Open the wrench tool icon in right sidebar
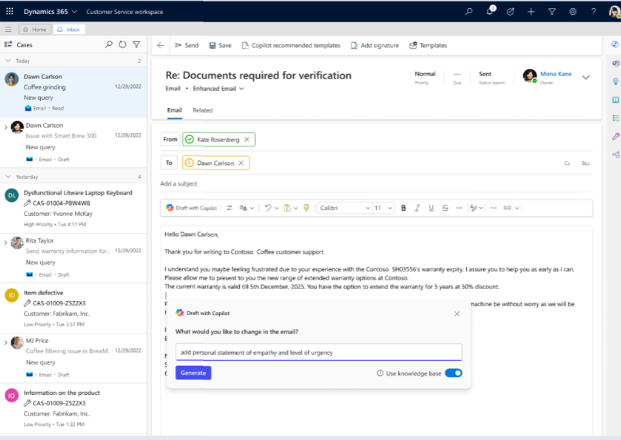This screenshot has width=621, height=440. (615, 137)
